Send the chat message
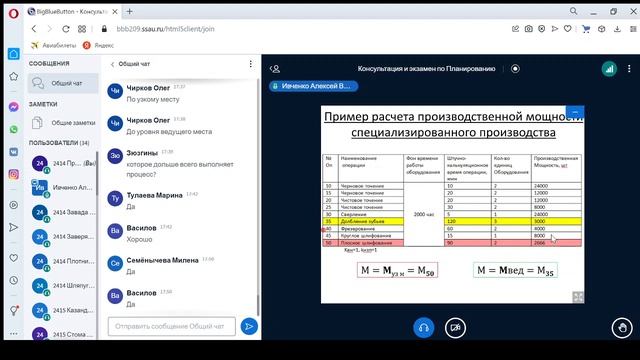This screenshot has height=360, width=640. tap(249, 327)
